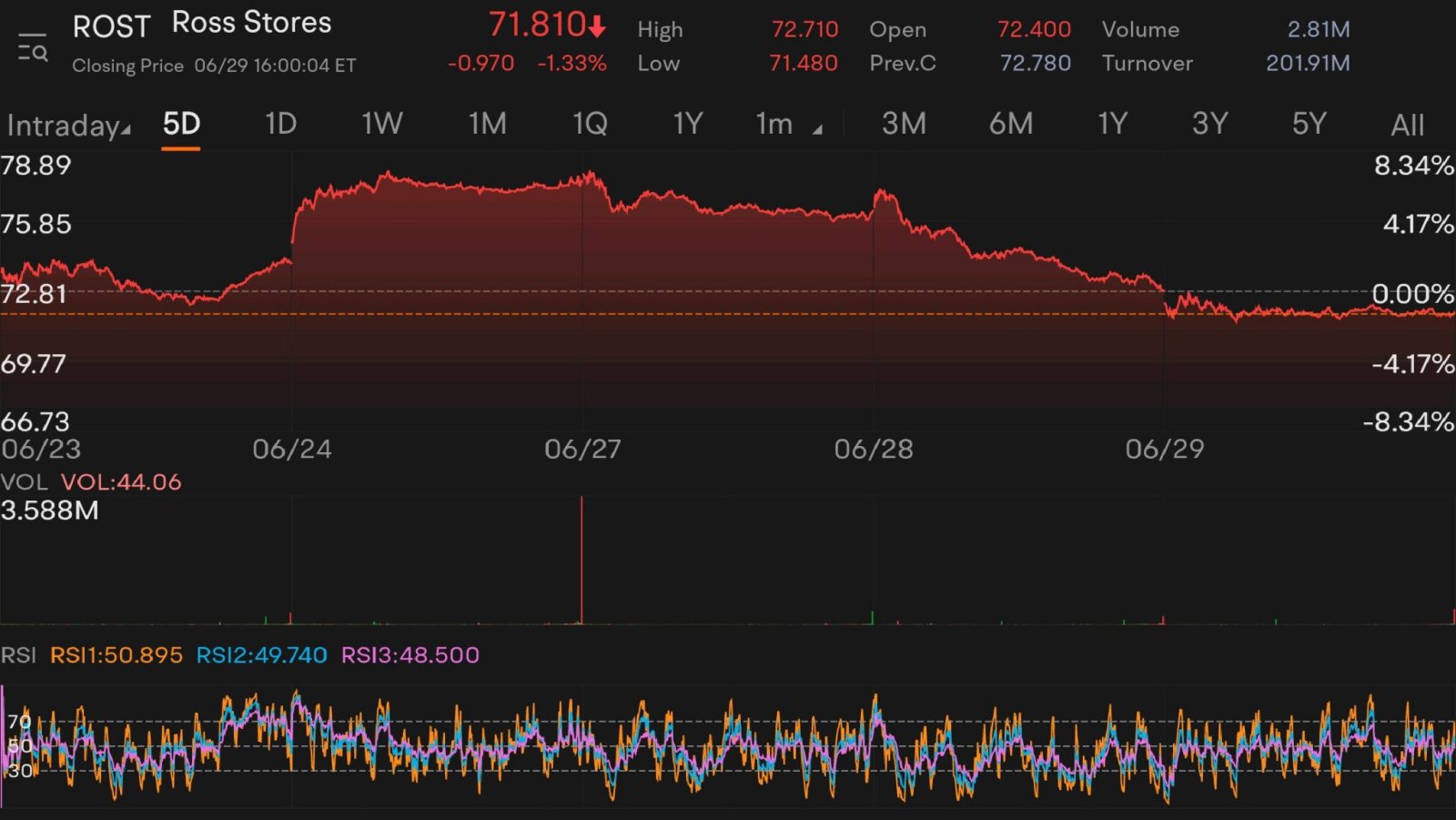
Task: Click the 06/27 date marker
Action: click(x=582, y=450)
